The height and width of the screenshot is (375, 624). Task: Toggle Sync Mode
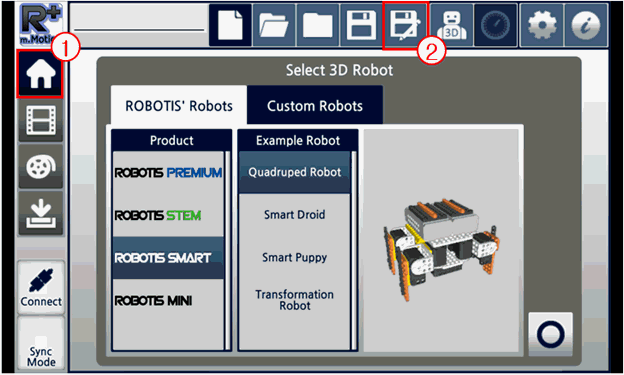point(41,345)
